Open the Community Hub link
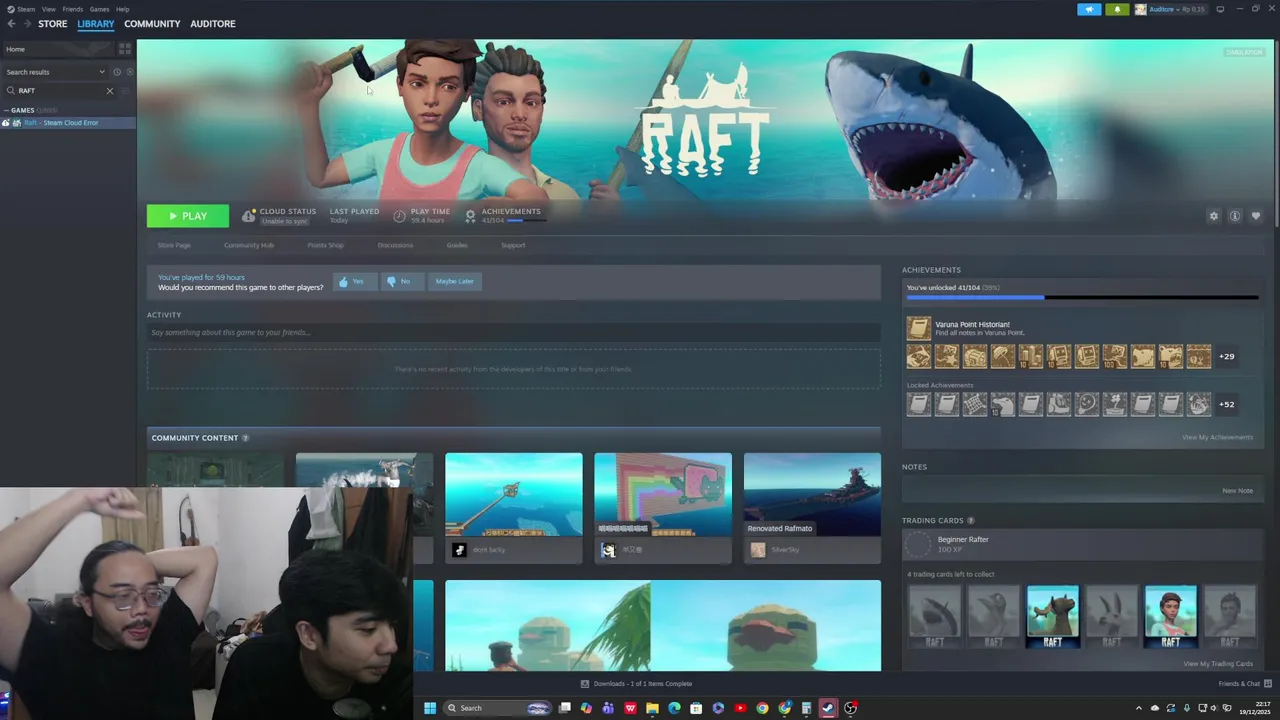The width and height of the screenshot is (1280, 720). (x=249, y=245)
